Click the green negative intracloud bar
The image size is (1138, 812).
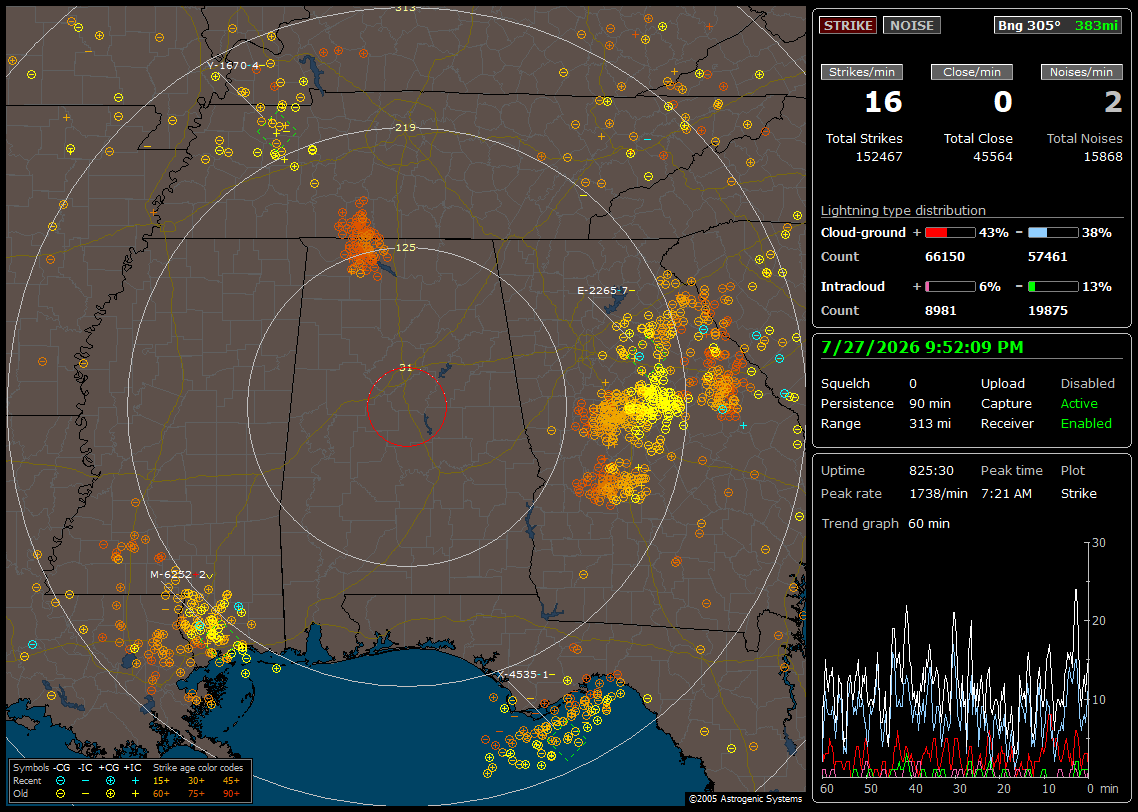coord(1053,287)
